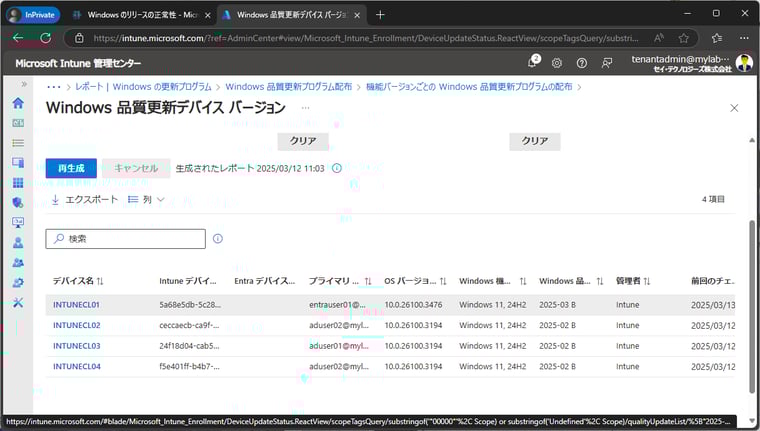
Task: Open the Home icon in Intune sidebar
Action: coord(18,103)
